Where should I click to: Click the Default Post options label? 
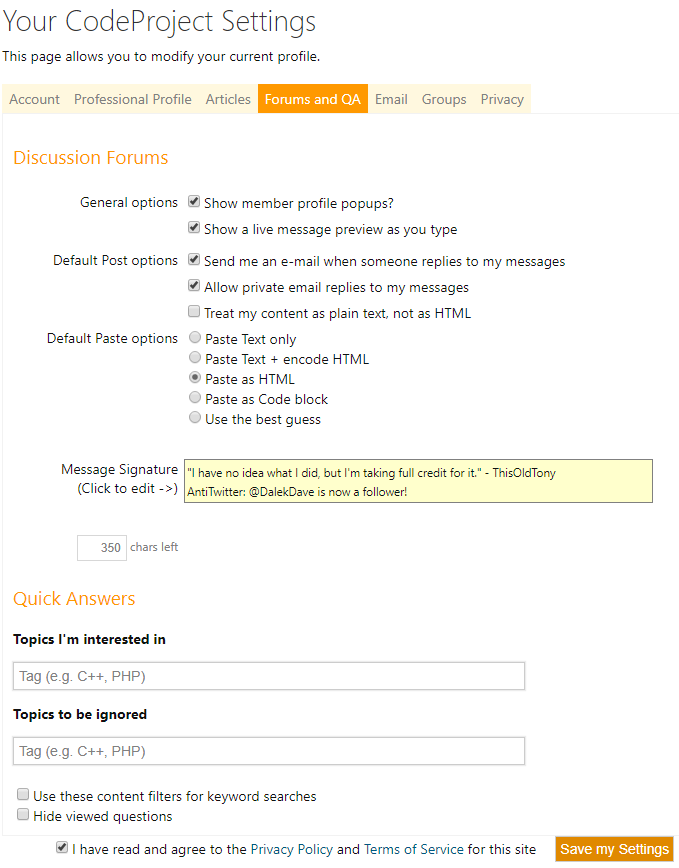tap(116, 260)
